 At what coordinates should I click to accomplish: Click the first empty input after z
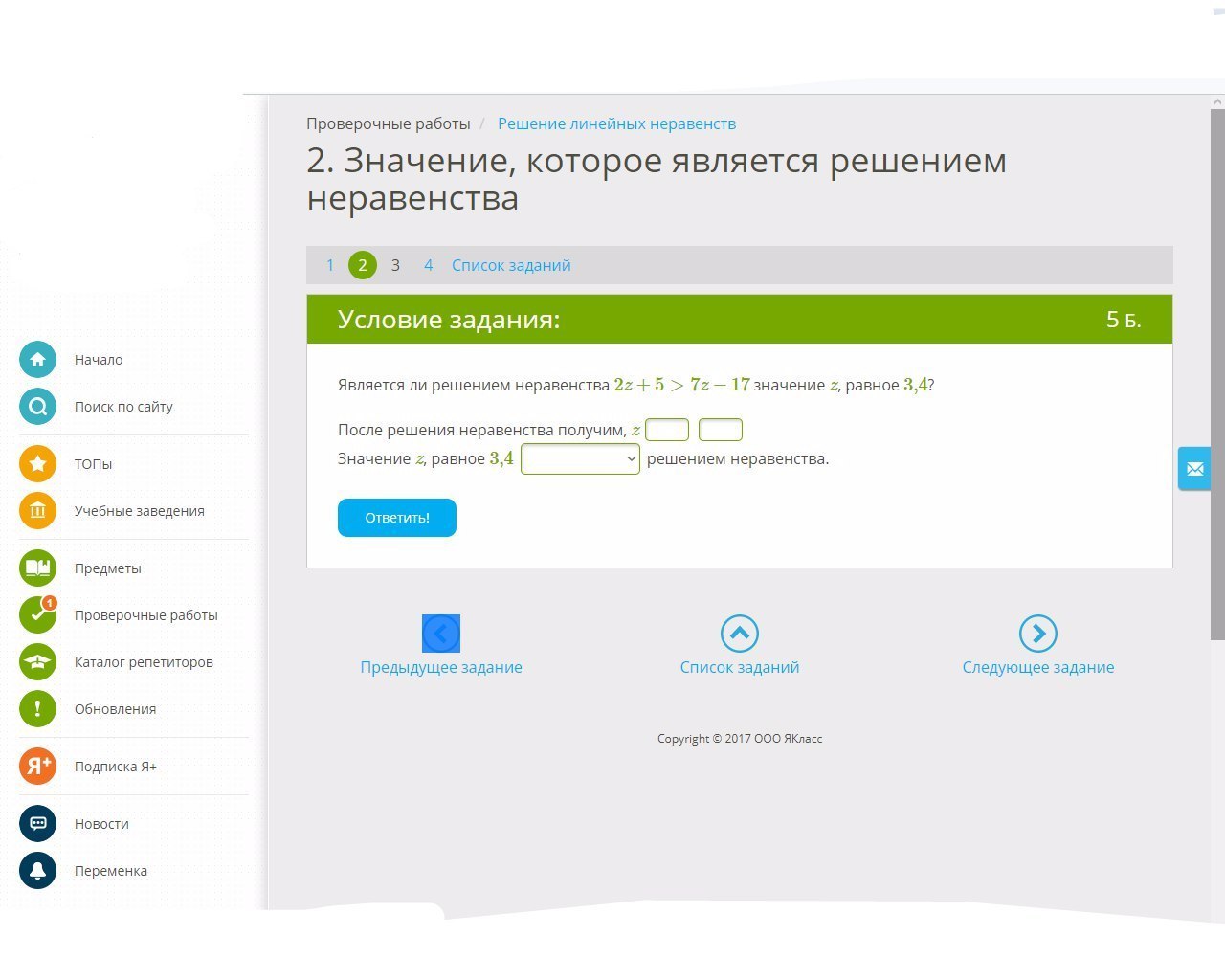[x=667, y=431]
